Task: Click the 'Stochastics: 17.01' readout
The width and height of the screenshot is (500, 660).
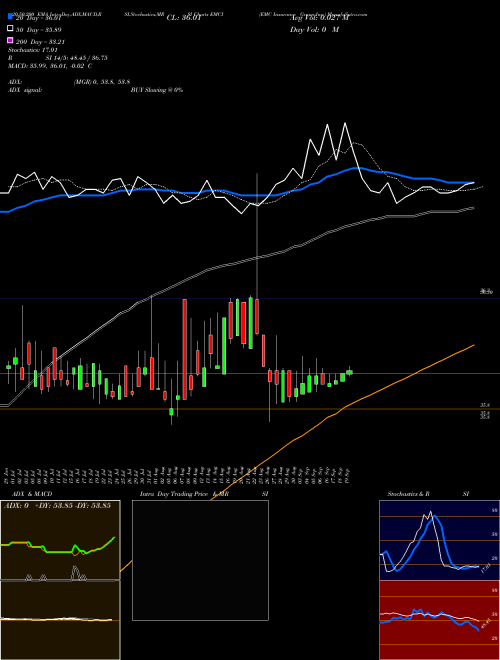Action: tap(33, 50)
